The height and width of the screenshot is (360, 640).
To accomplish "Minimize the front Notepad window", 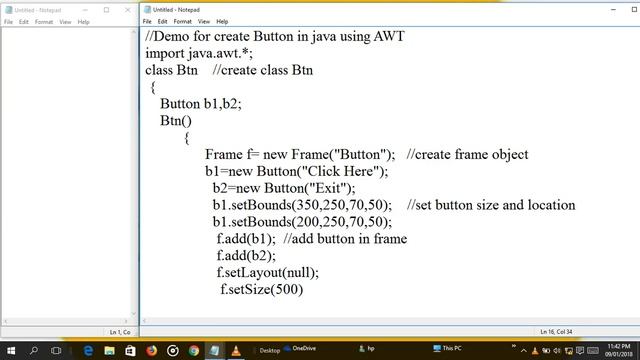I will point(613,9).
